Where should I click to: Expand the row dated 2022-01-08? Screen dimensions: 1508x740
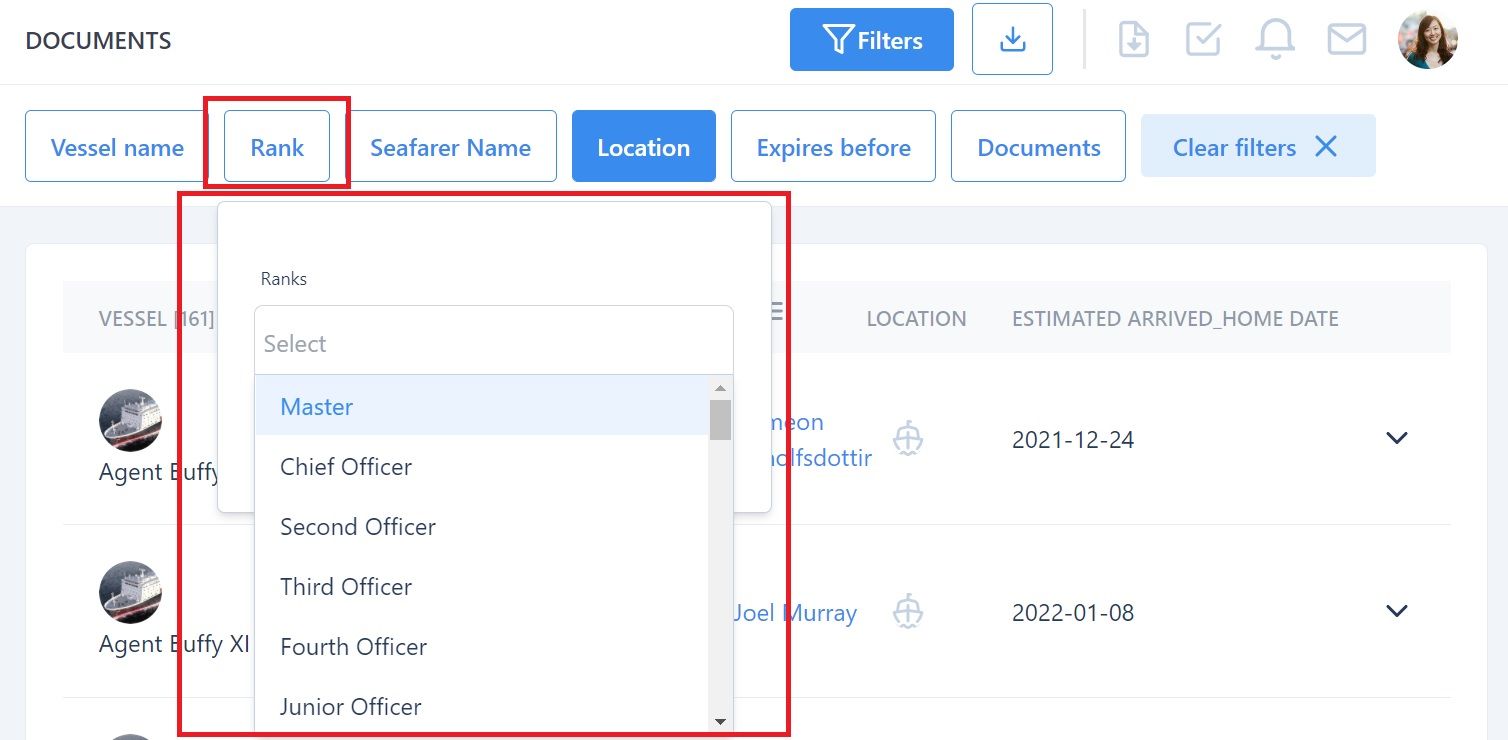point(1397,610)
